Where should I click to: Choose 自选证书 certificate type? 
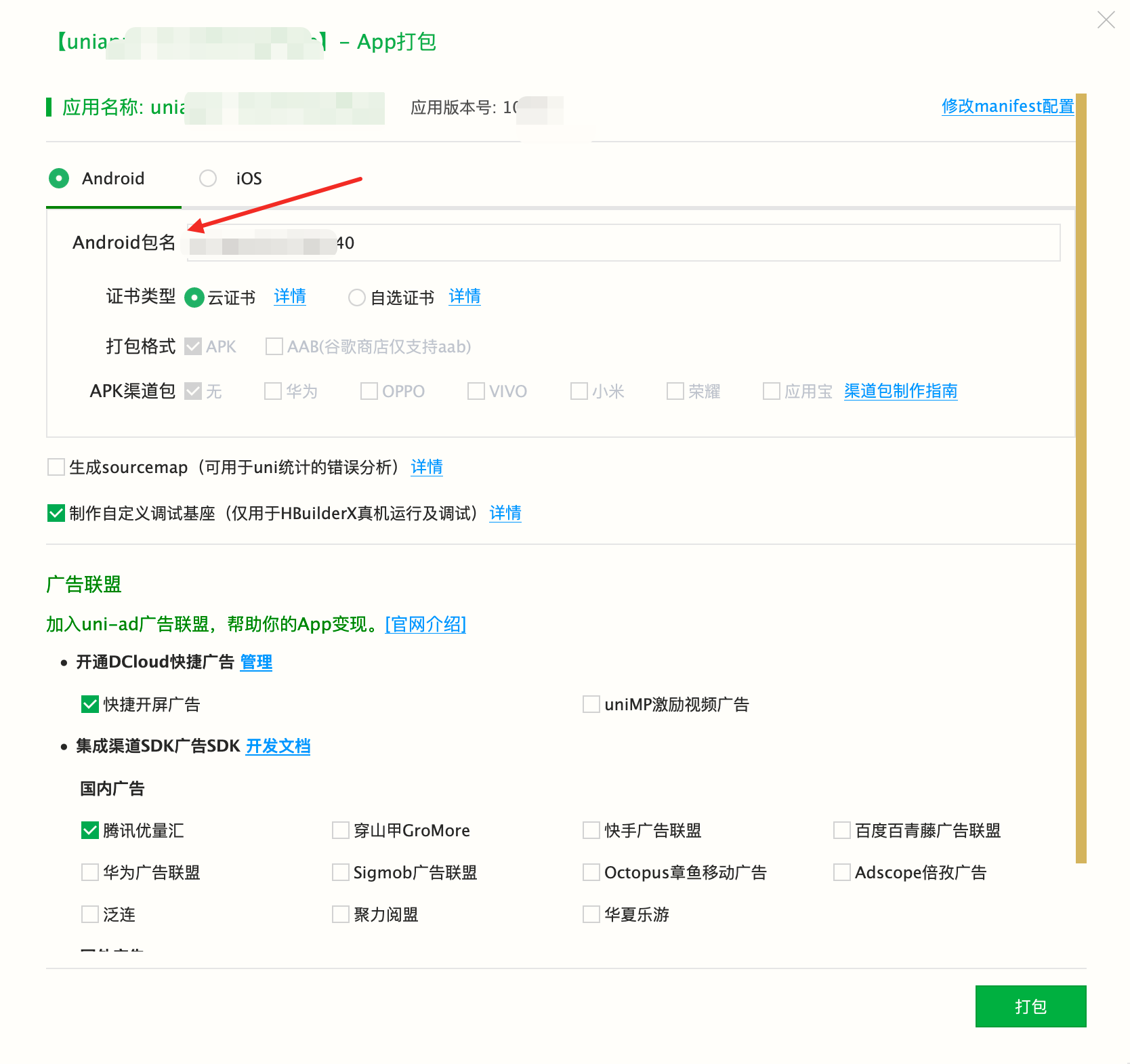(356, 298)
